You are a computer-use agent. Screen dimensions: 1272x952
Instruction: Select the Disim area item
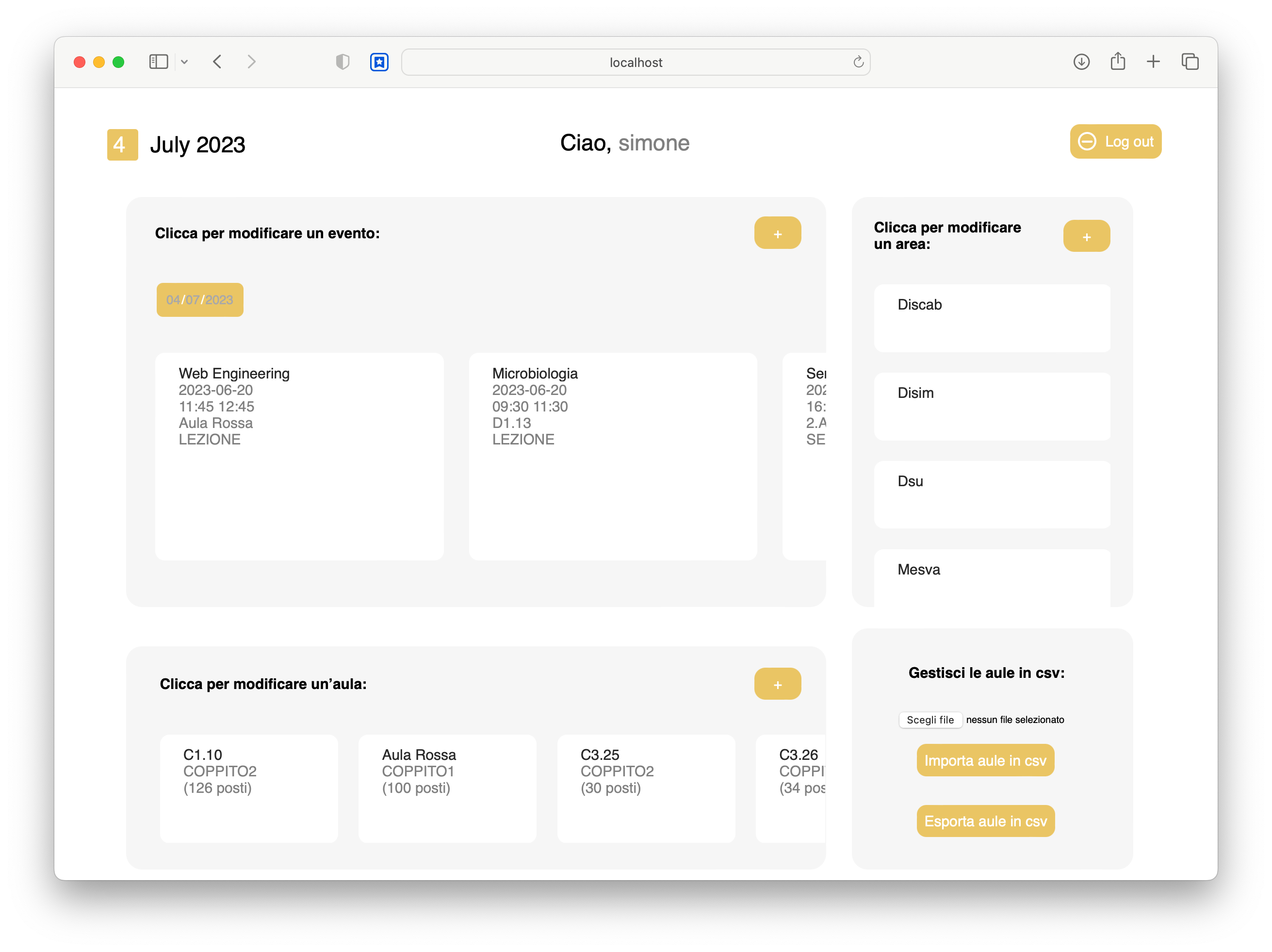(992, 406)
